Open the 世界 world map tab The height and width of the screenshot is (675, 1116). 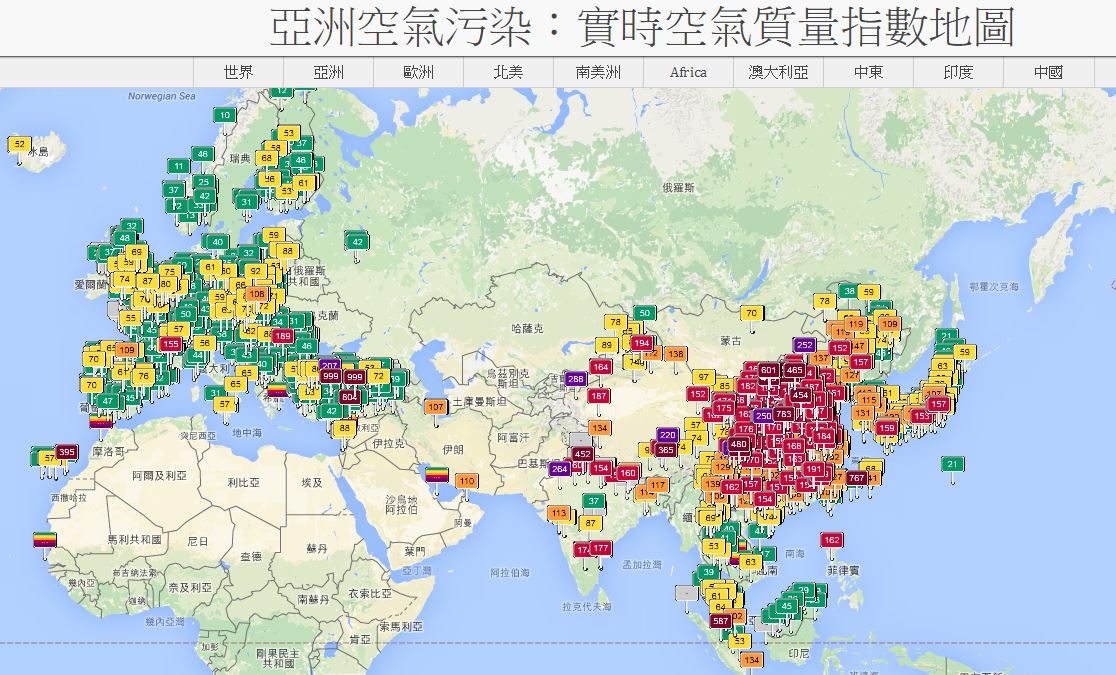click(x=238, y=72)
